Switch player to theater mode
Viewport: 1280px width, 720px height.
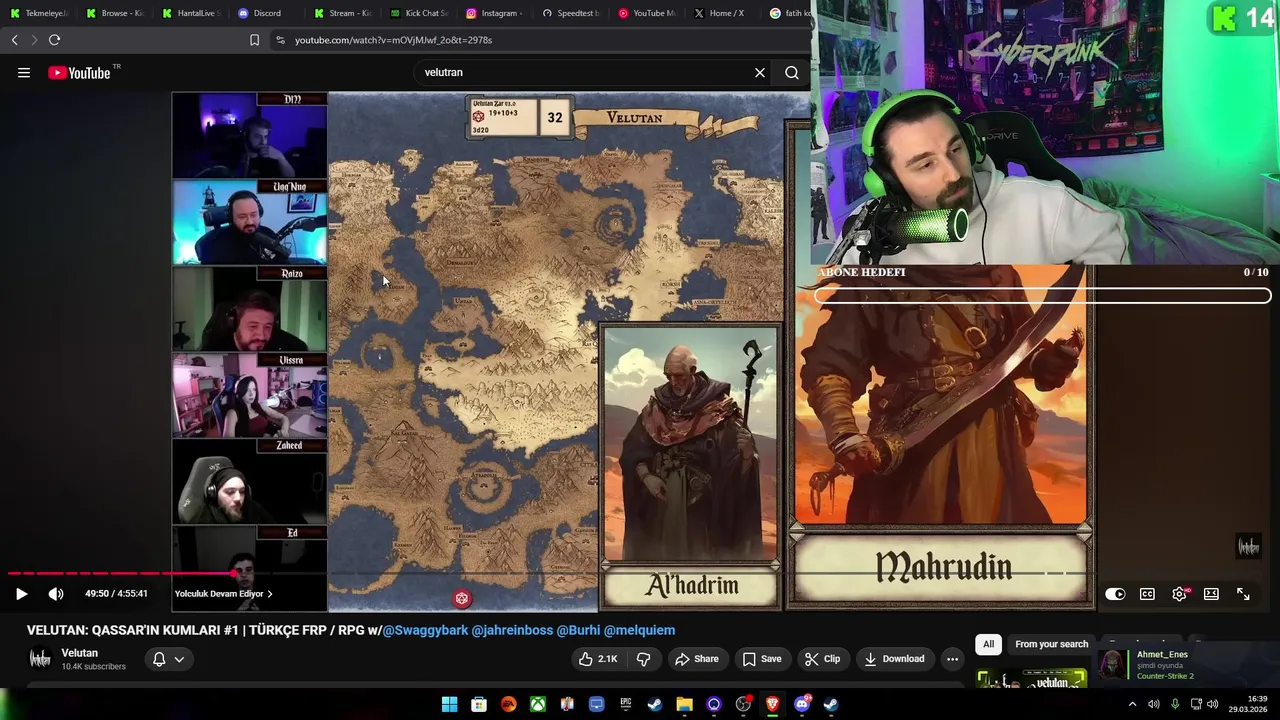tap(1211, 594)
